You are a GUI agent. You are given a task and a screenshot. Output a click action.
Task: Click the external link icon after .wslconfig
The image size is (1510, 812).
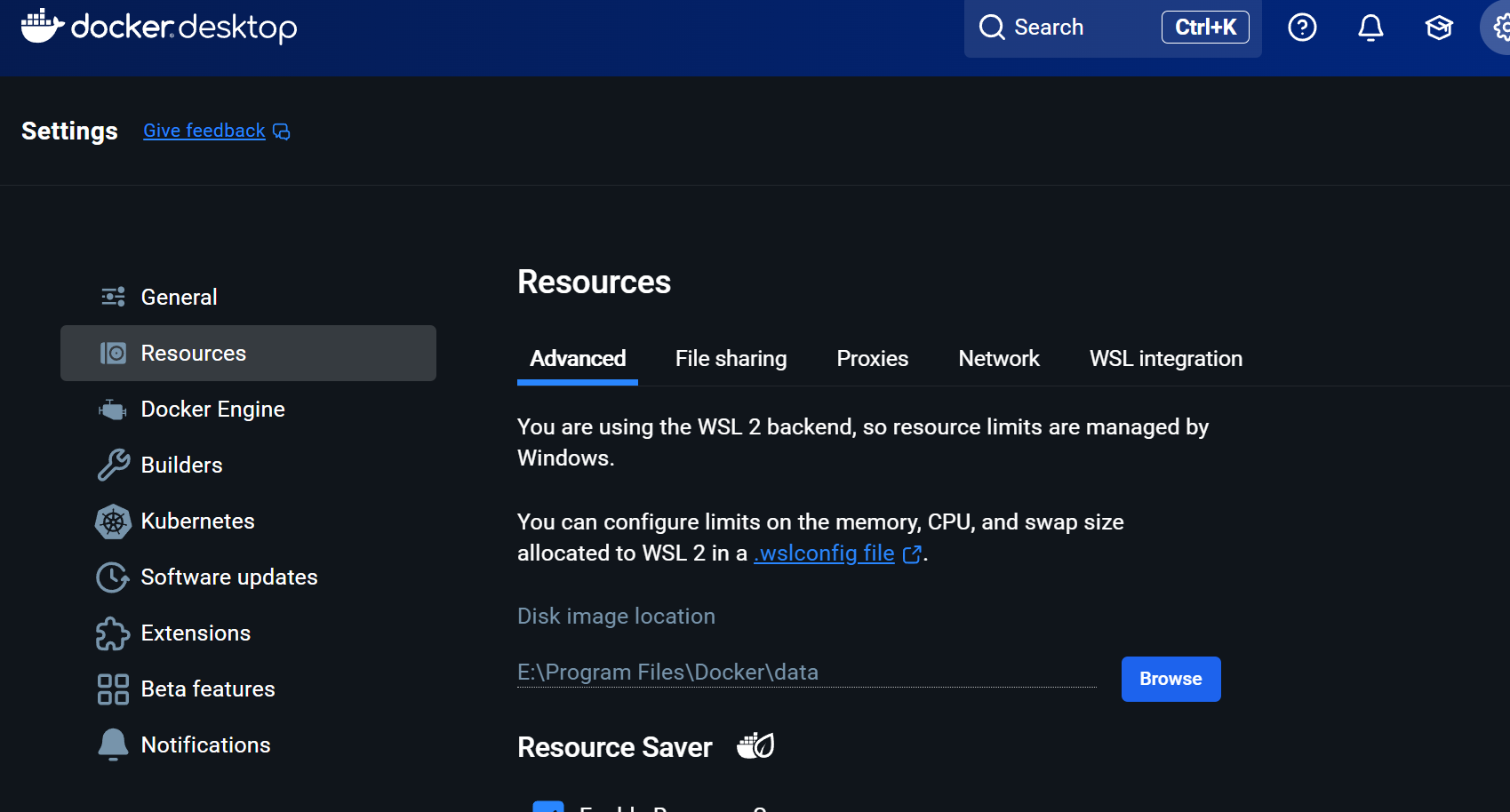click(912, 554)
